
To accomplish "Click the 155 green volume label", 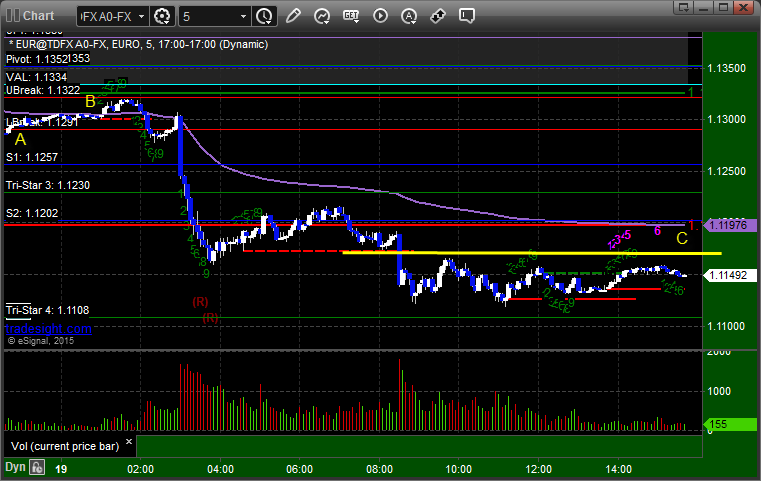I will pos(729,424).
